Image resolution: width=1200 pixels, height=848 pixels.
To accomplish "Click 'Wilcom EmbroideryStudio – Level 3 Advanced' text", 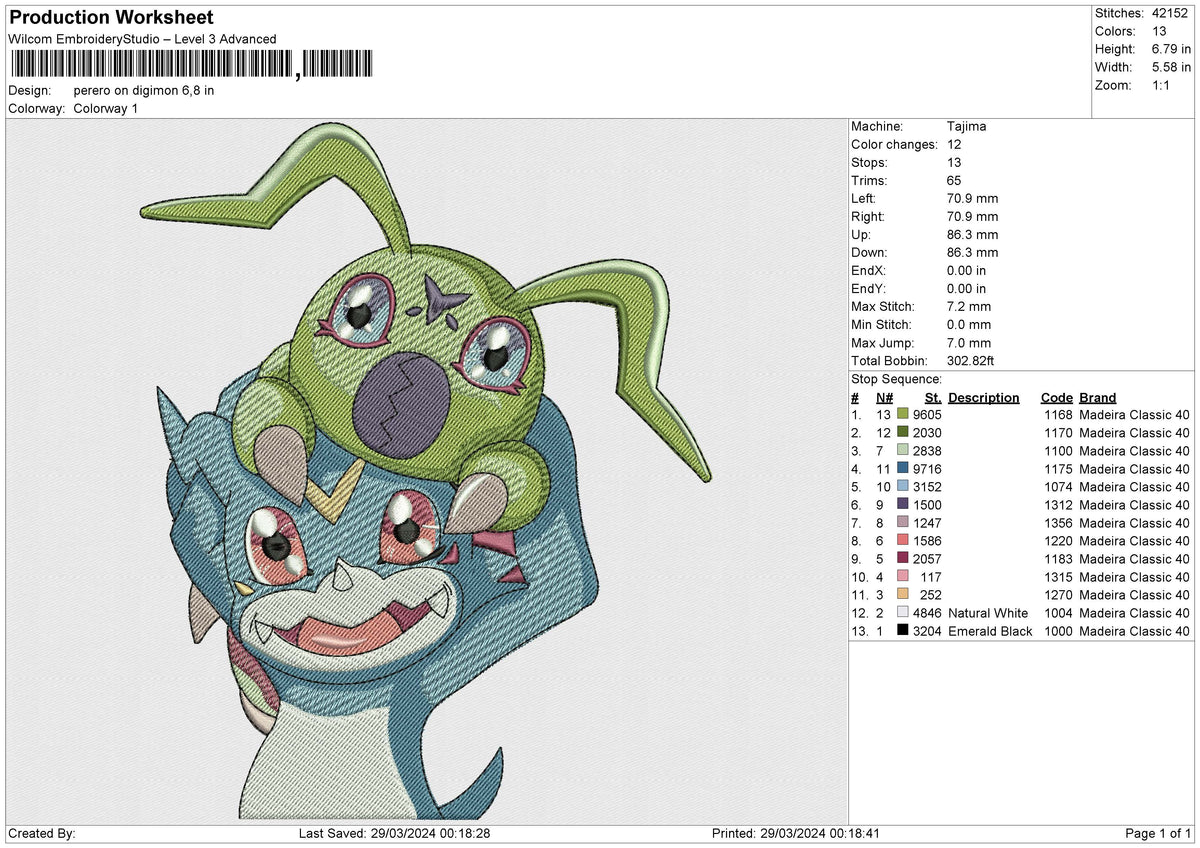I will 142,39.
